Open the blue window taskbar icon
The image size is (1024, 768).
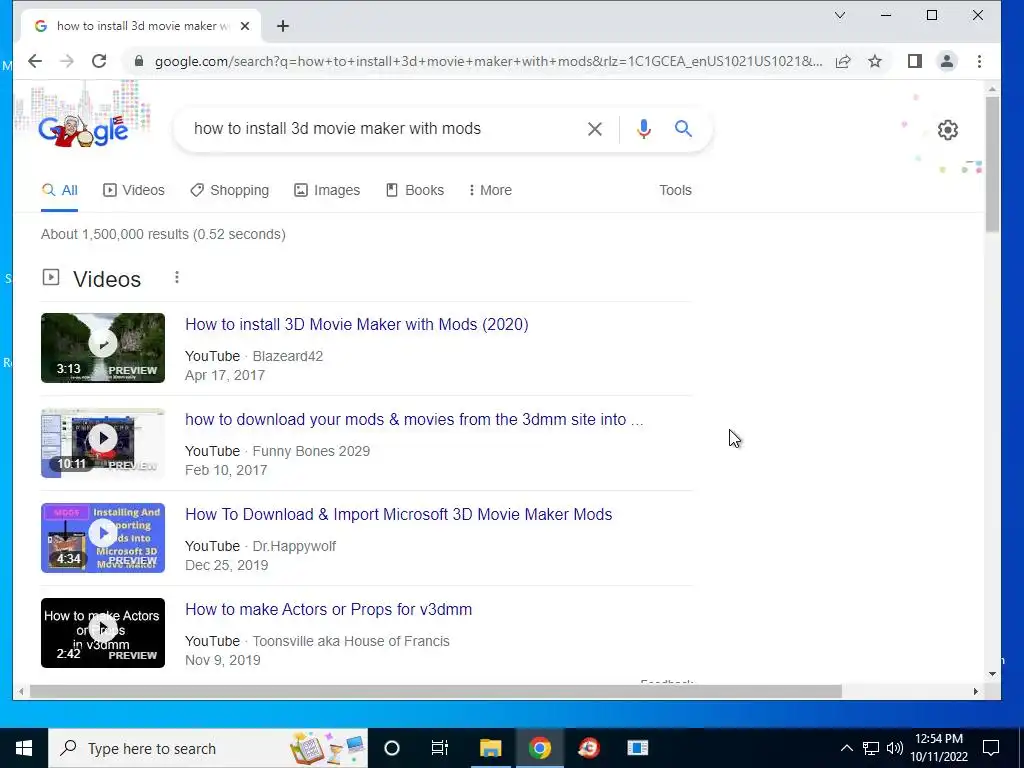[637, 748]
